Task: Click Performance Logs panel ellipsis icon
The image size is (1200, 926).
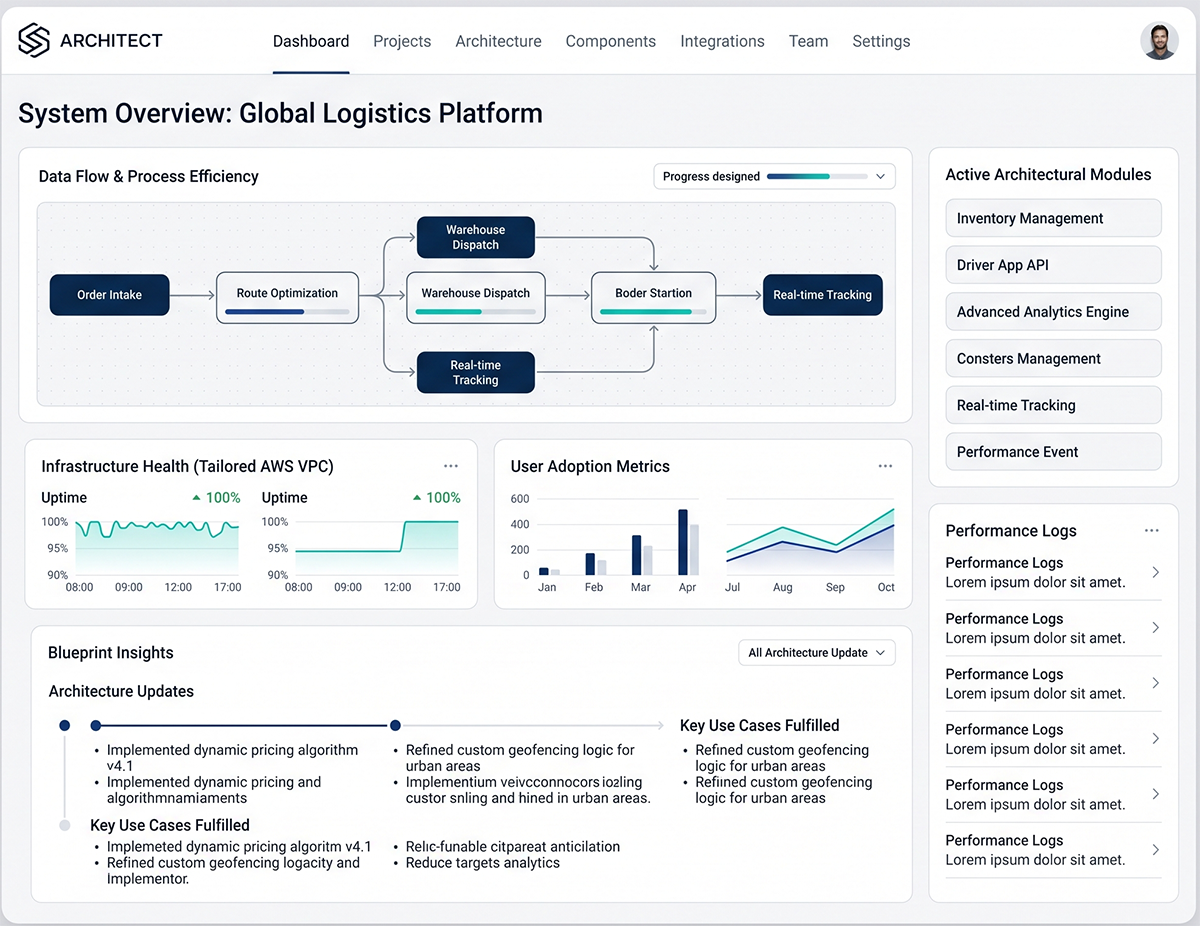Action: (x=1152, y=531)
